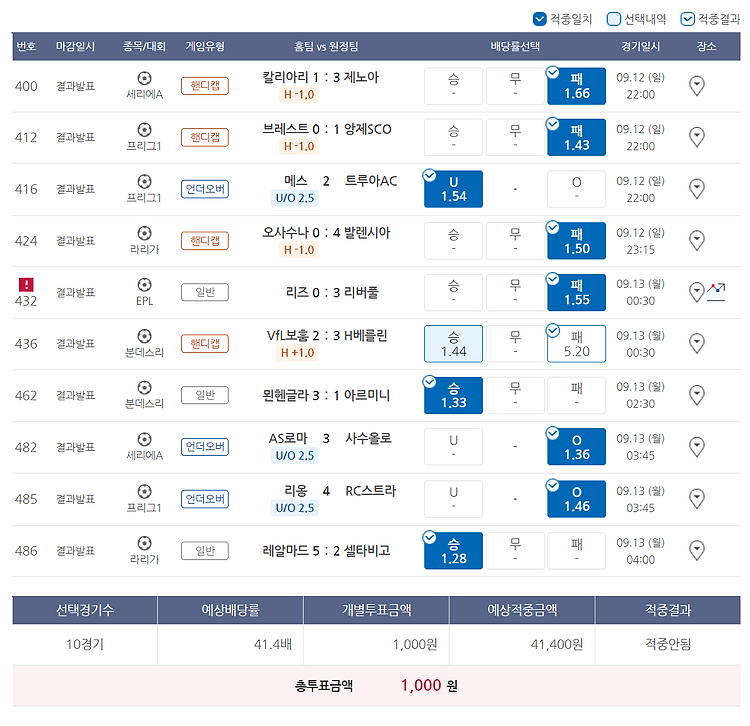Open odds trend chart icon for match 432
Screen dimensions: 750x726
(x=716, y=292)
